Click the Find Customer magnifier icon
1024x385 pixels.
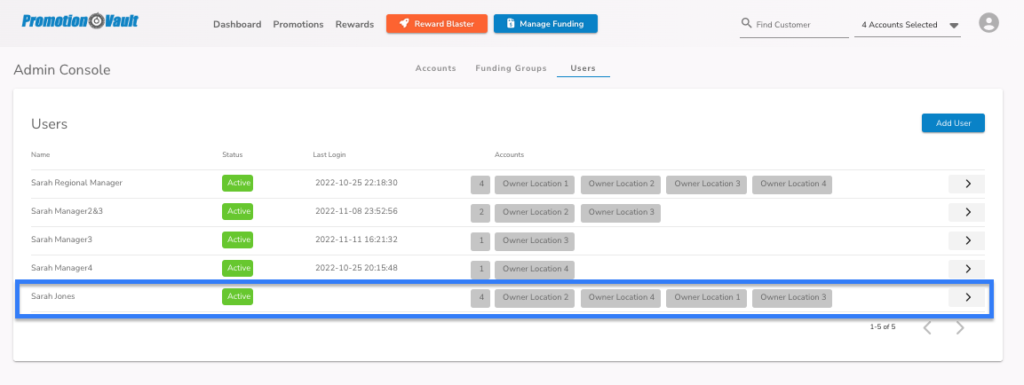(x=746, y=23)
